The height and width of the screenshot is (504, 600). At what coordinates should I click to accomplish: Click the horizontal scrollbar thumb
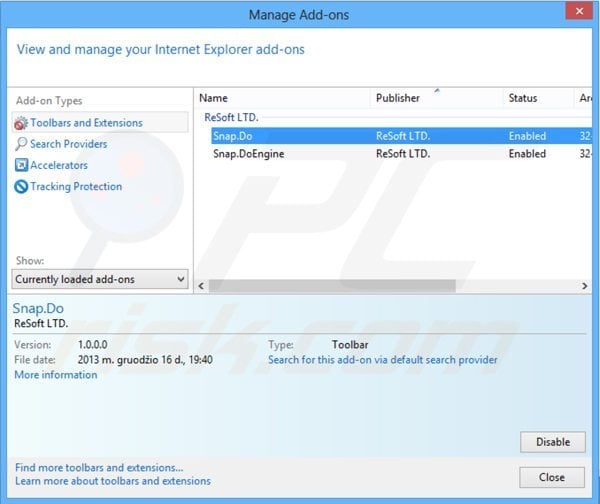pos(332,286)
